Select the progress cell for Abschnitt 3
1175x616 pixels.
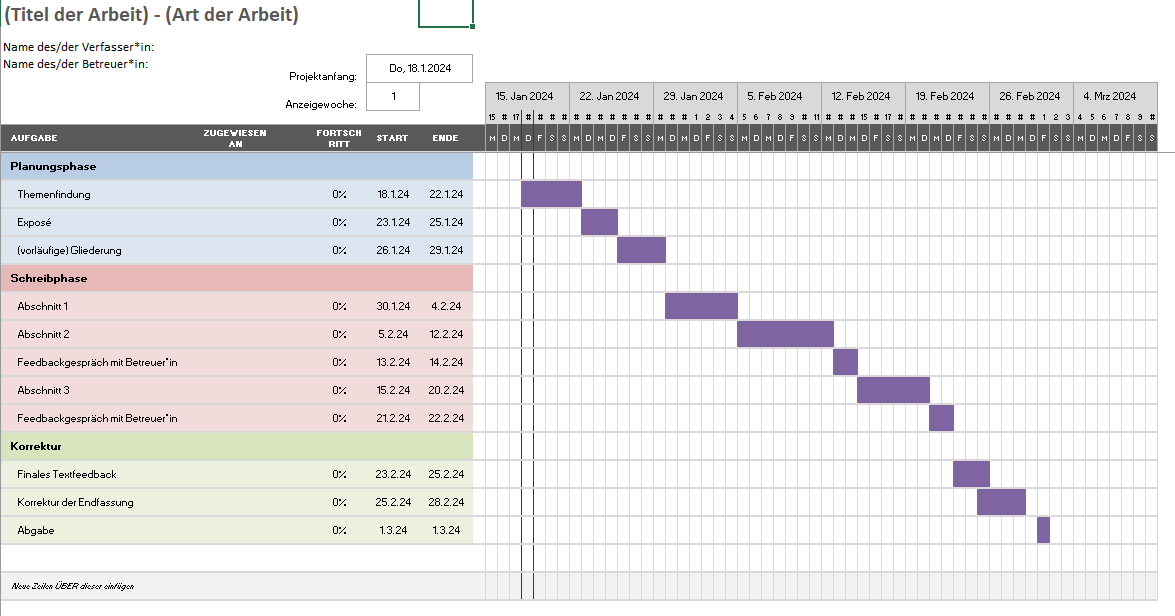(x=339, y=390)
